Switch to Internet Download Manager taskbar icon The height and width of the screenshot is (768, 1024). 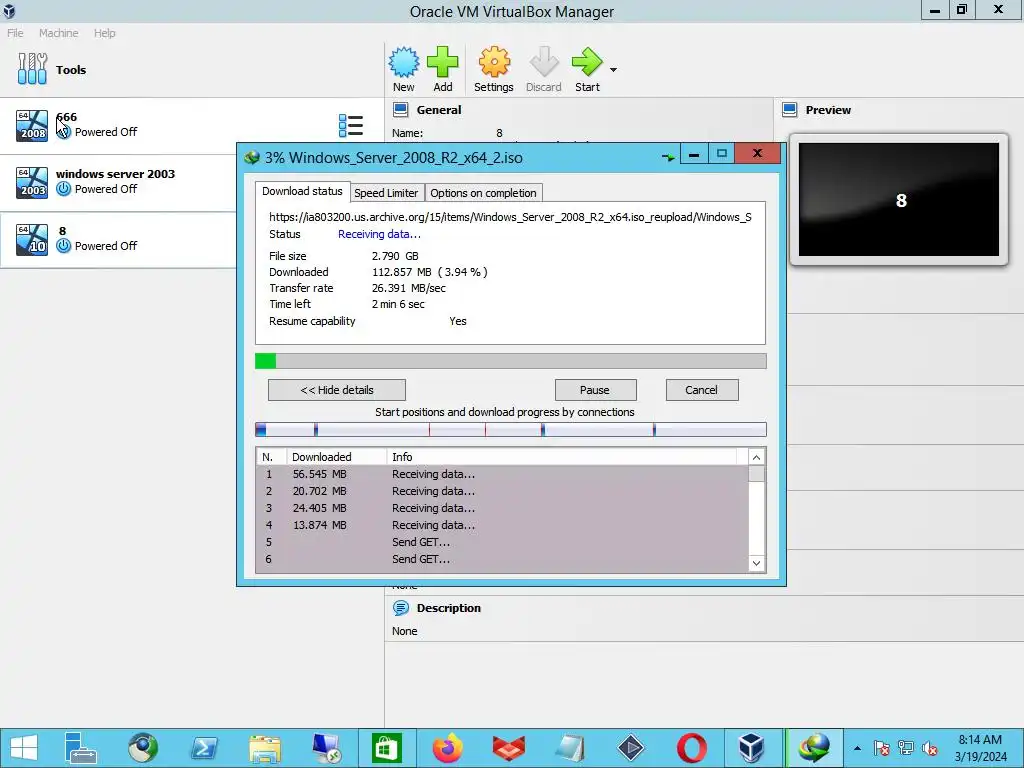pos(813,748)
